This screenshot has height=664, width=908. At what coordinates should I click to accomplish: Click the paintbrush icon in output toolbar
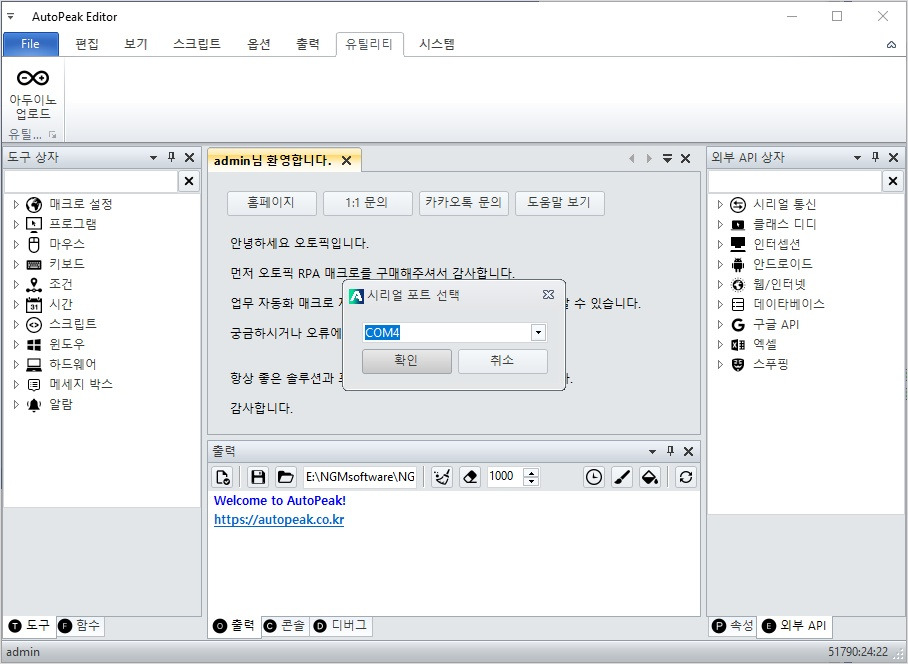622,477
